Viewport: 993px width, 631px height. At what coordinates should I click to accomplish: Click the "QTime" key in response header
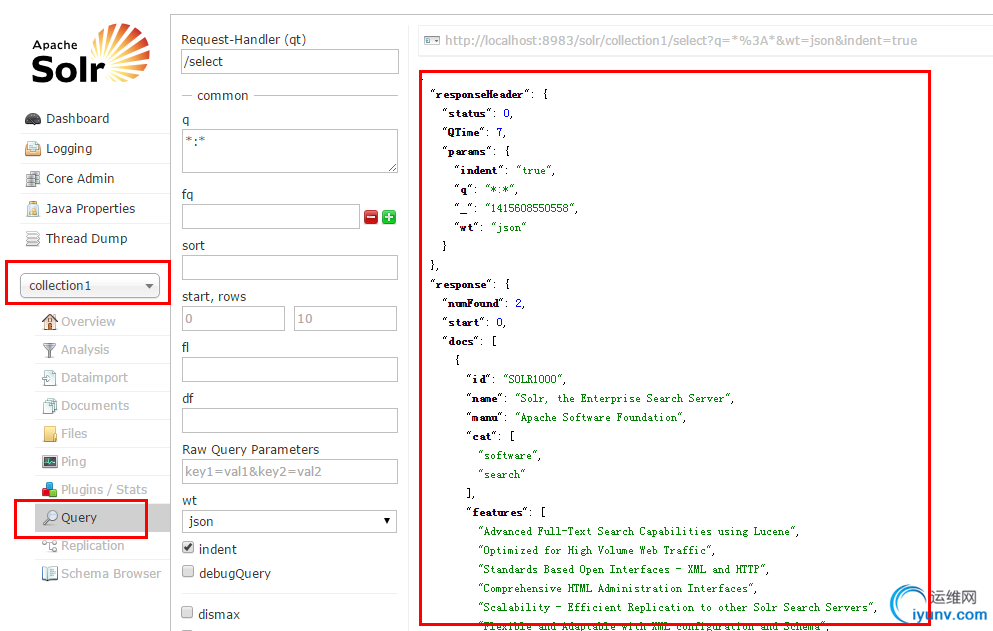click(x=466, y=132)
